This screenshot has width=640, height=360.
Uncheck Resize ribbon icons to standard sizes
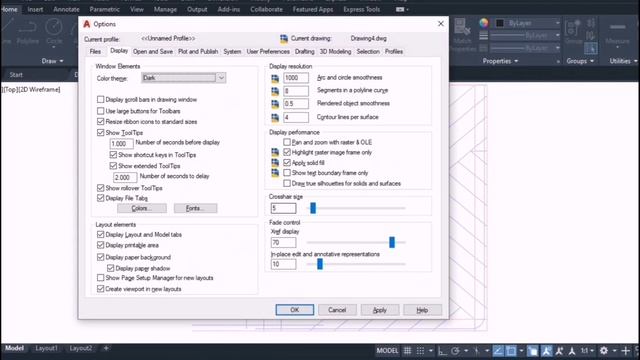(x=100, y=121)
